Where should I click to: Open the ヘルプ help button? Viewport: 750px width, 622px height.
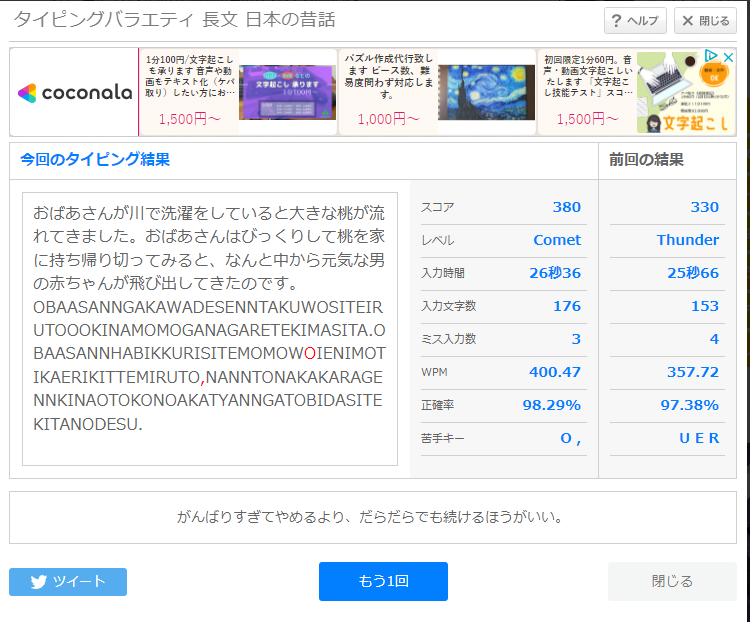coord(635,21)
